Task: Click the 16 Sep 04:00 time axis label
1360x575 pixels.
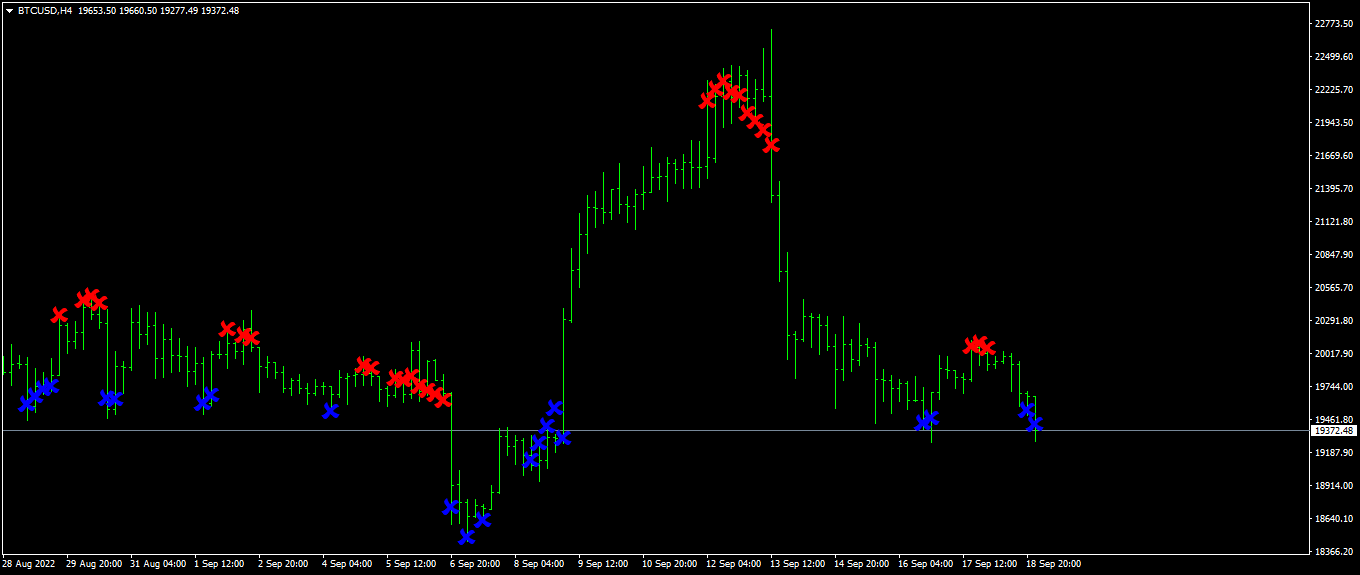Action: click(926, 563)
